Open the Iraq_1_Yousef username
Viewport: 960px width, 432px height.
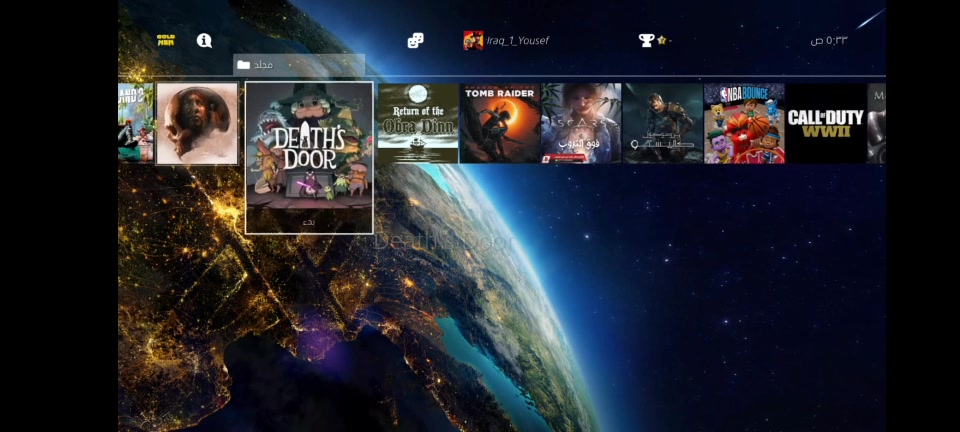pyautogui.click(x=518, y=41)
